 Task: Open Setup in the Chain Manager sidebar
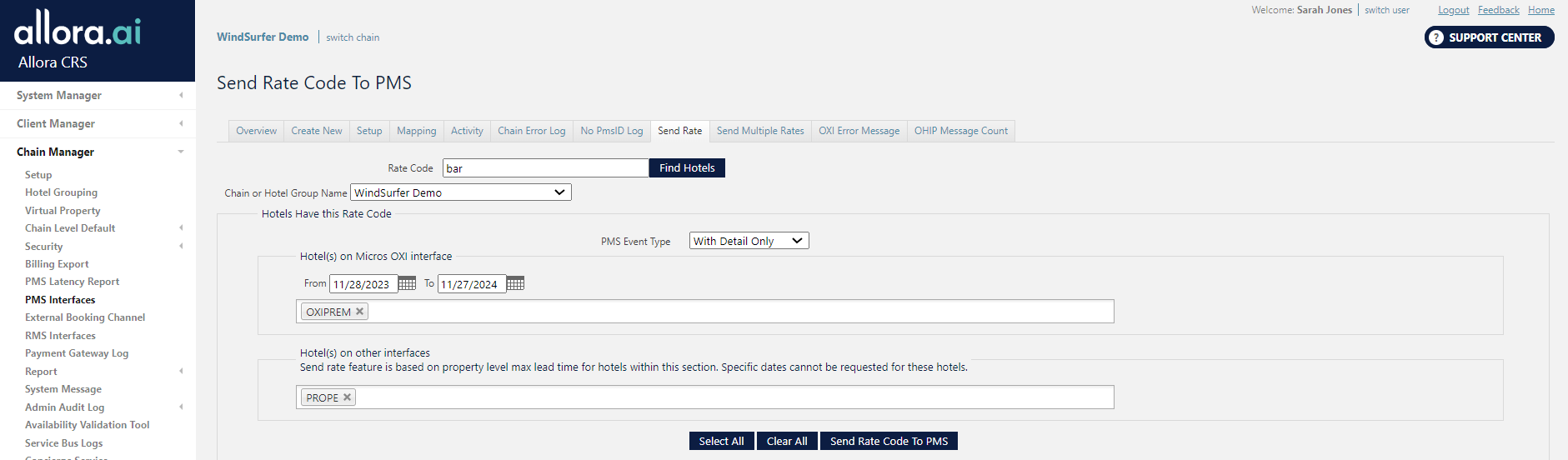tap(38, 175)
